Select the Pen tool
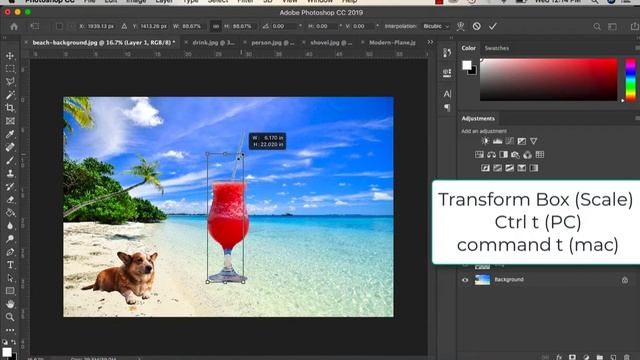Image resolution: width=640 pixels, height=360 pixels. (x=10, y=252)
